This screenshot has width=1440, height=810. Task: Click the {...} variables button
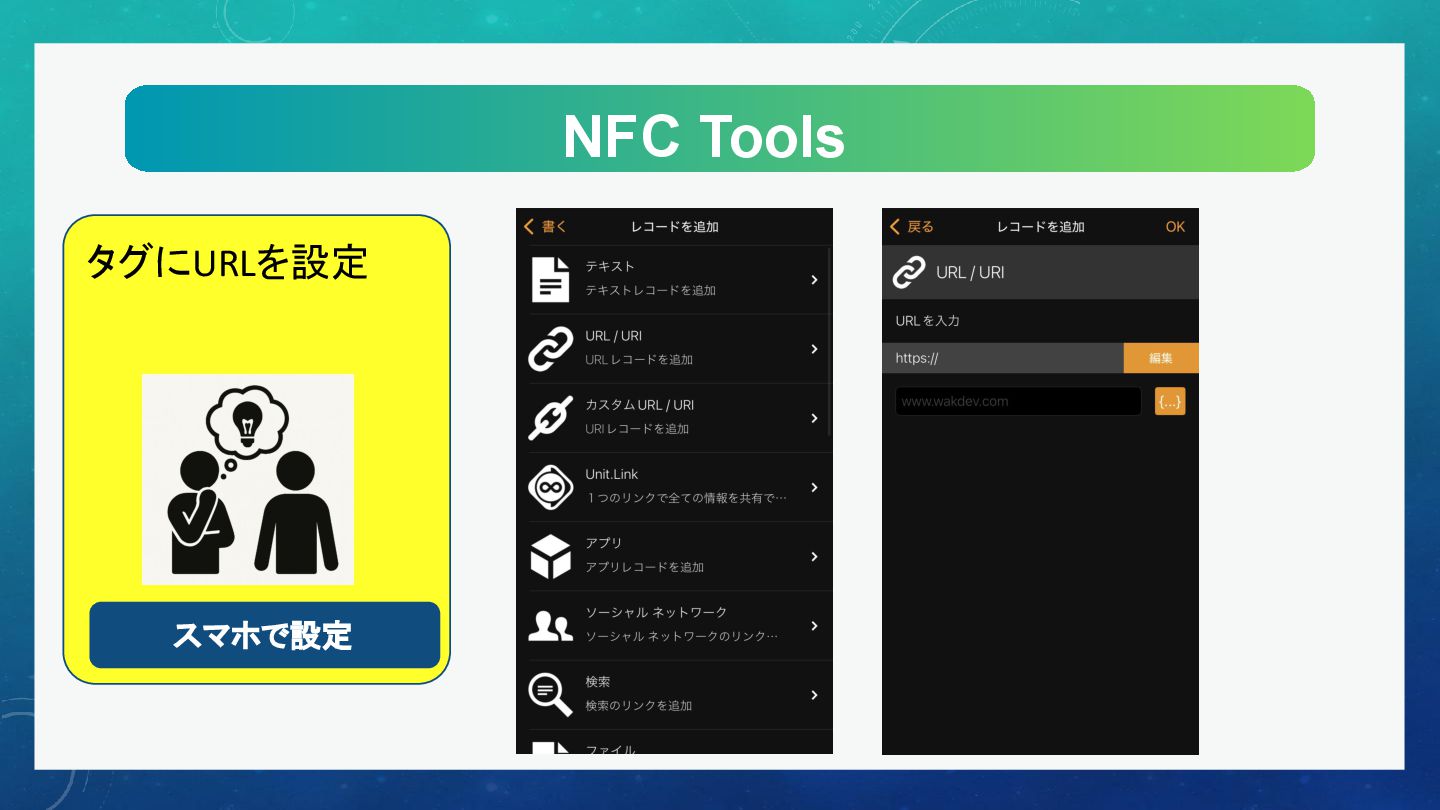point(1170,401)
